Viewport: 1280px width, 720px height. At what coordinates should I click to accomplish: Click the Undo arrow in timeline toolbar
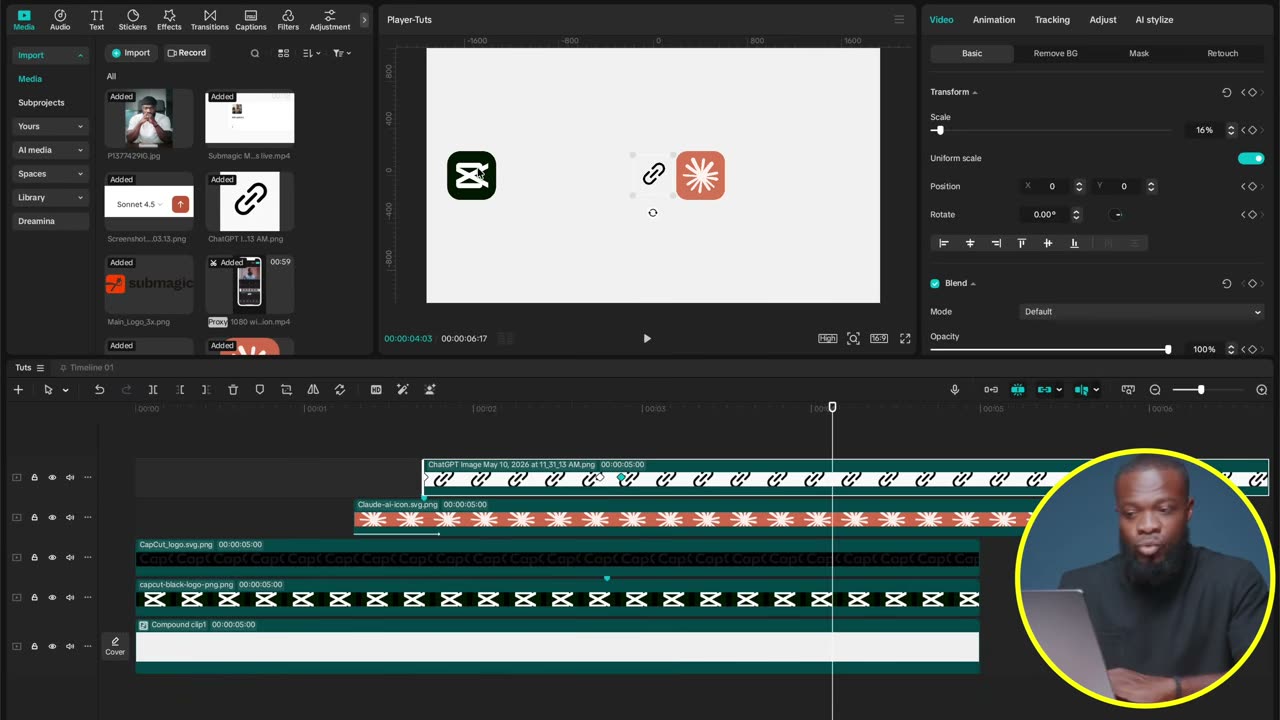pyautogui.click(x=99, y=390)
